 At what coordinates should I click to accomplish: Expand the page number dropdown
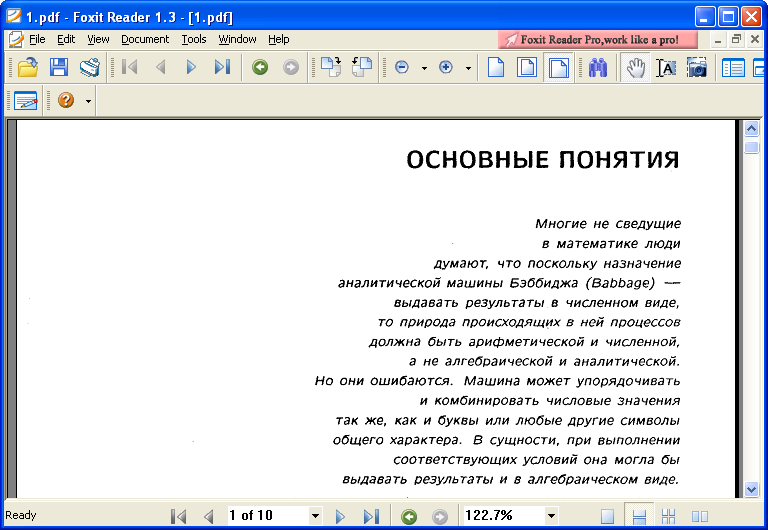[315, 516]
